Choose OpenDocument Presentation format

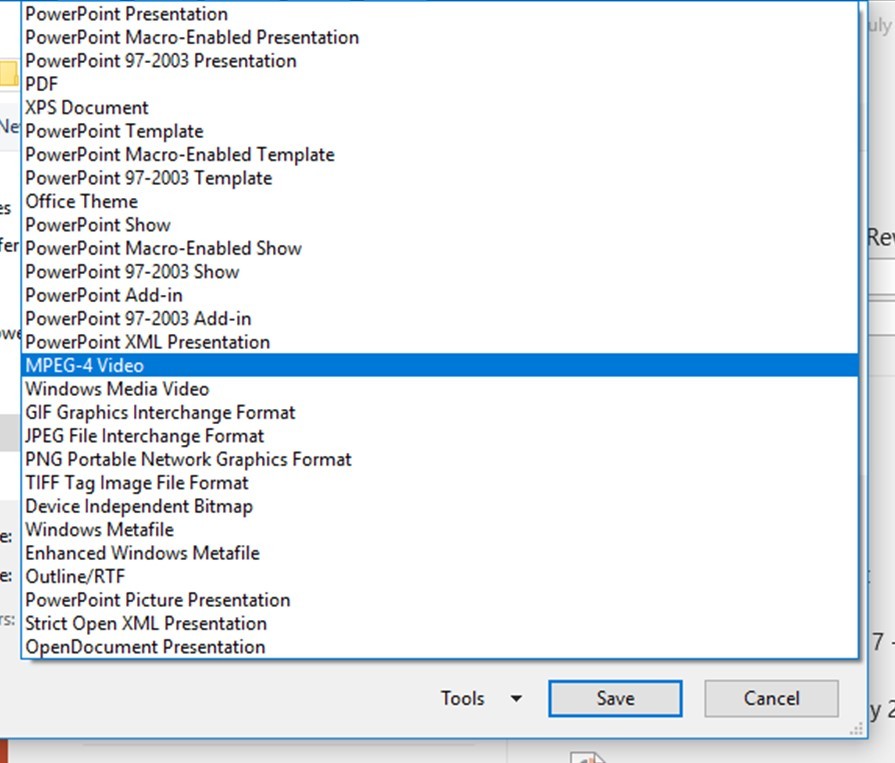pos(440,646)
